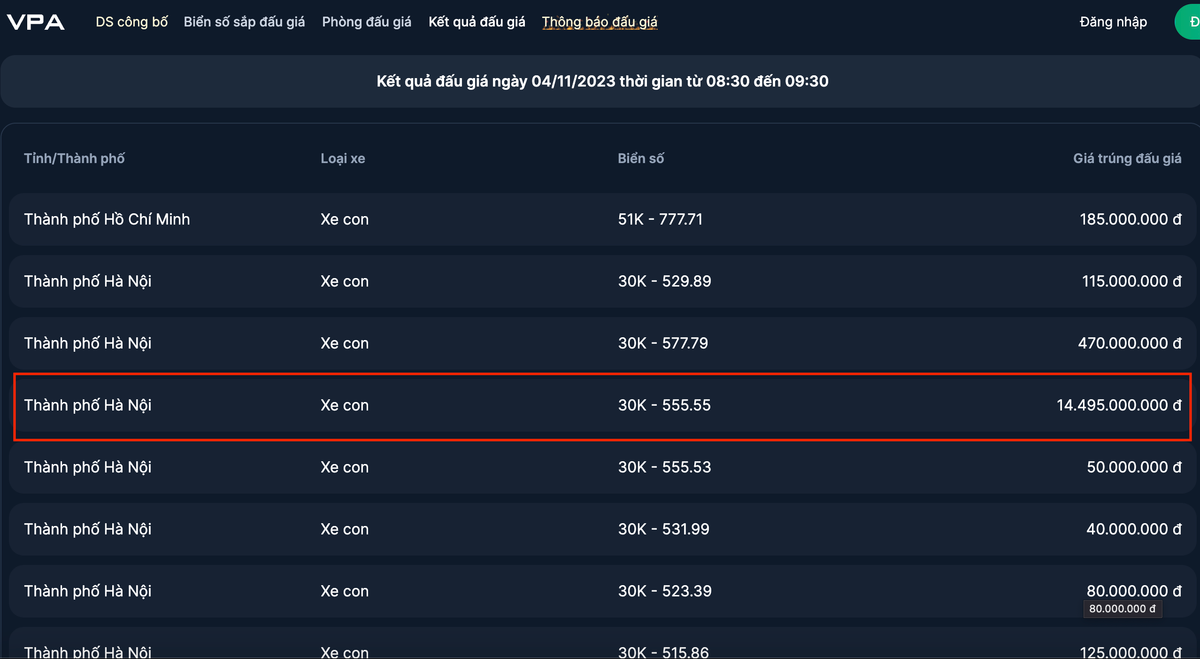Select the Kết quả đấu giá tab

[476, 22]
